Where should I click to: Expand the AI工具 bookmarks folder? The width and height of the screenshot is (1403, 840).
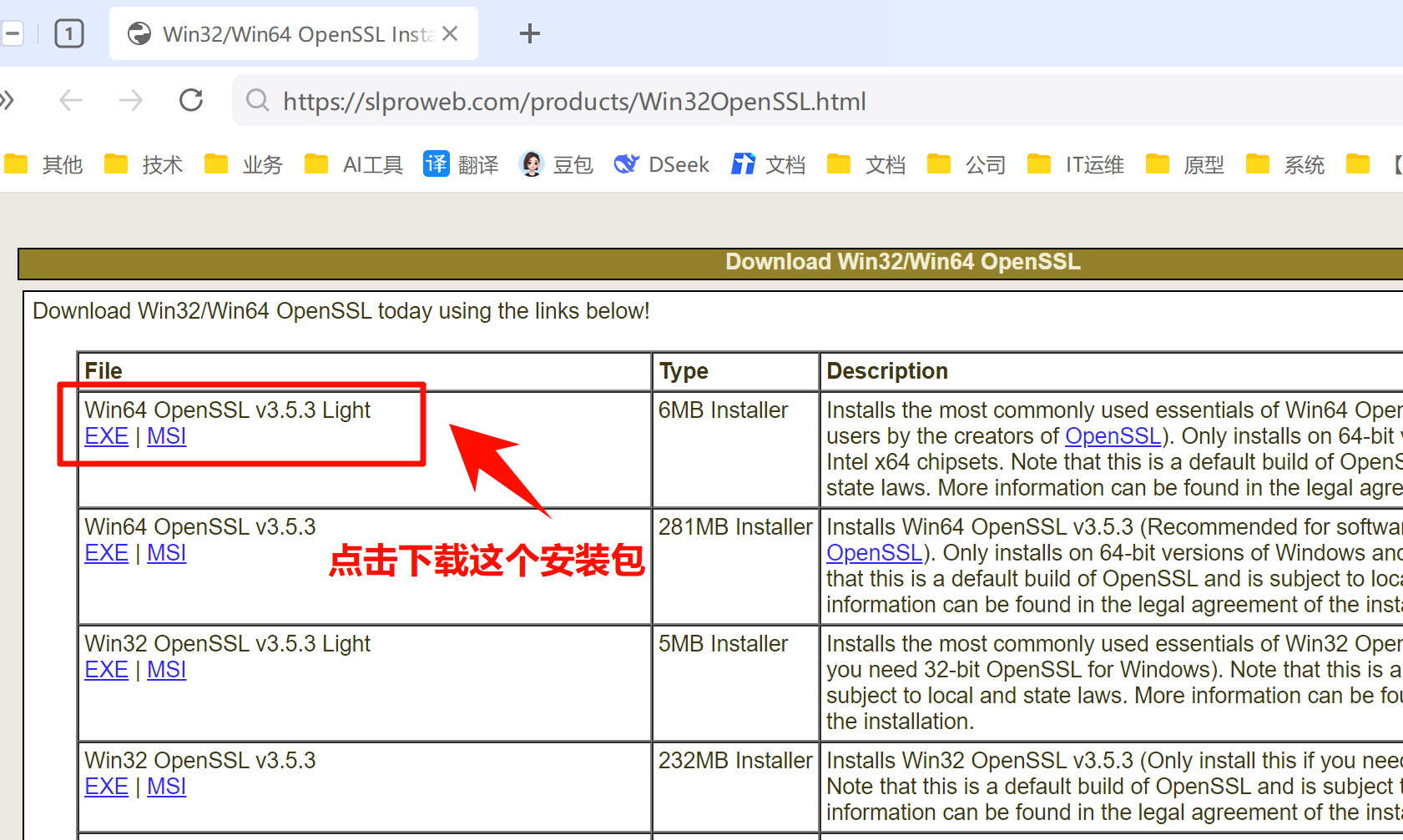(354, 164)
